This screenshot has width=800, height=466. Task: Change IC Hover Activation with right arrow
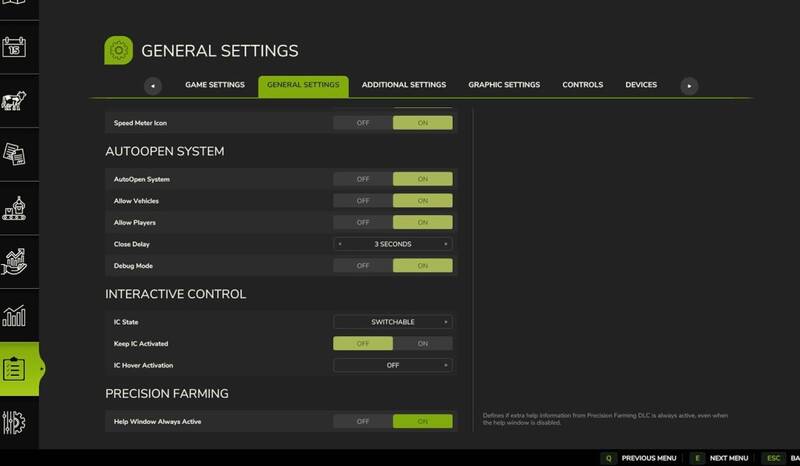coord(445,365)
